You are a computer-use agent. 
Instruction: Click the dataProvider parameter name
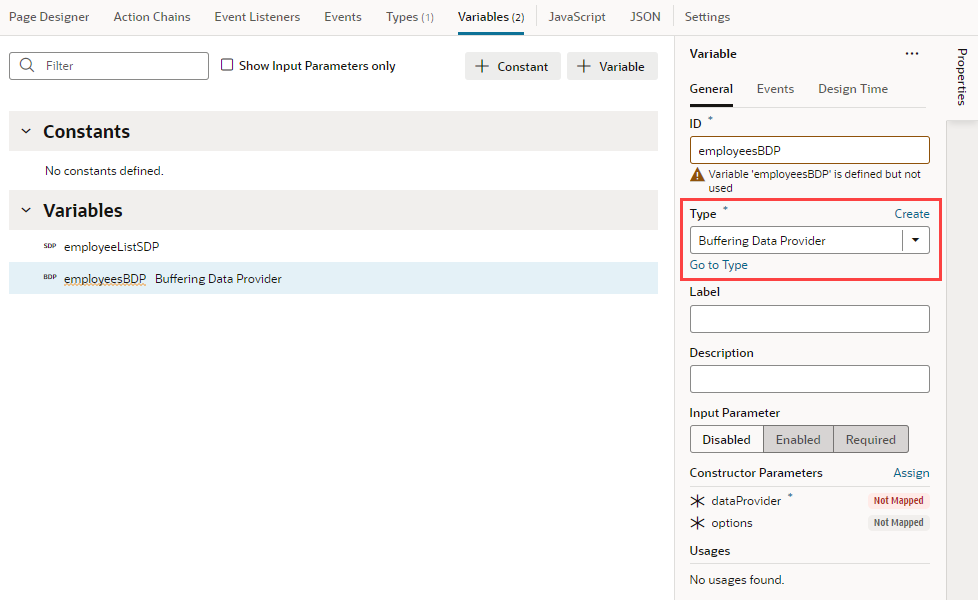[746, 501]
